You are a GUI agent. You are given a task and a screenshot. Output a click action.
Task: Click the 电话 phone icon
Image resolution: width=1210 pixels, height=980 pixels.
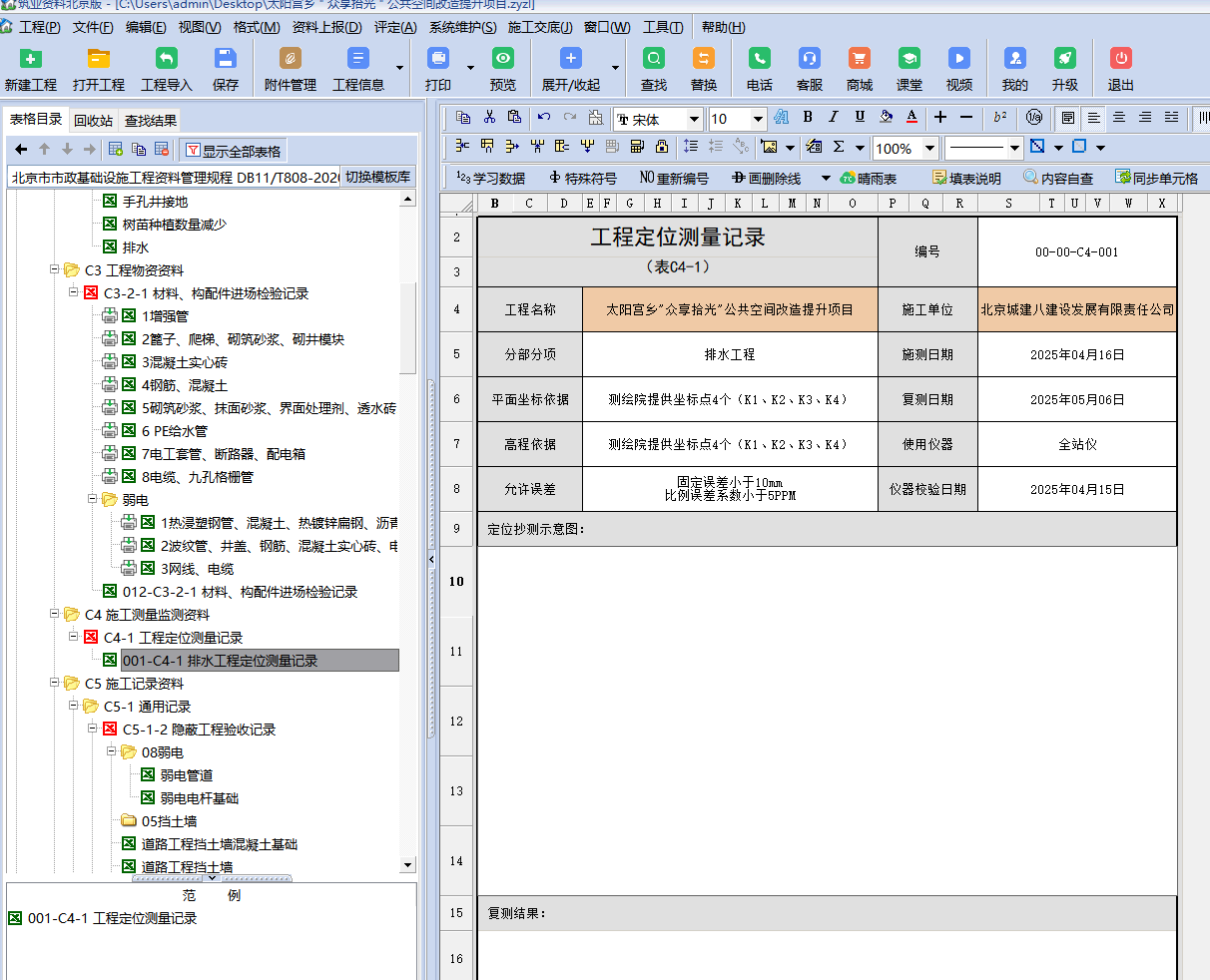tap(759, 58)
